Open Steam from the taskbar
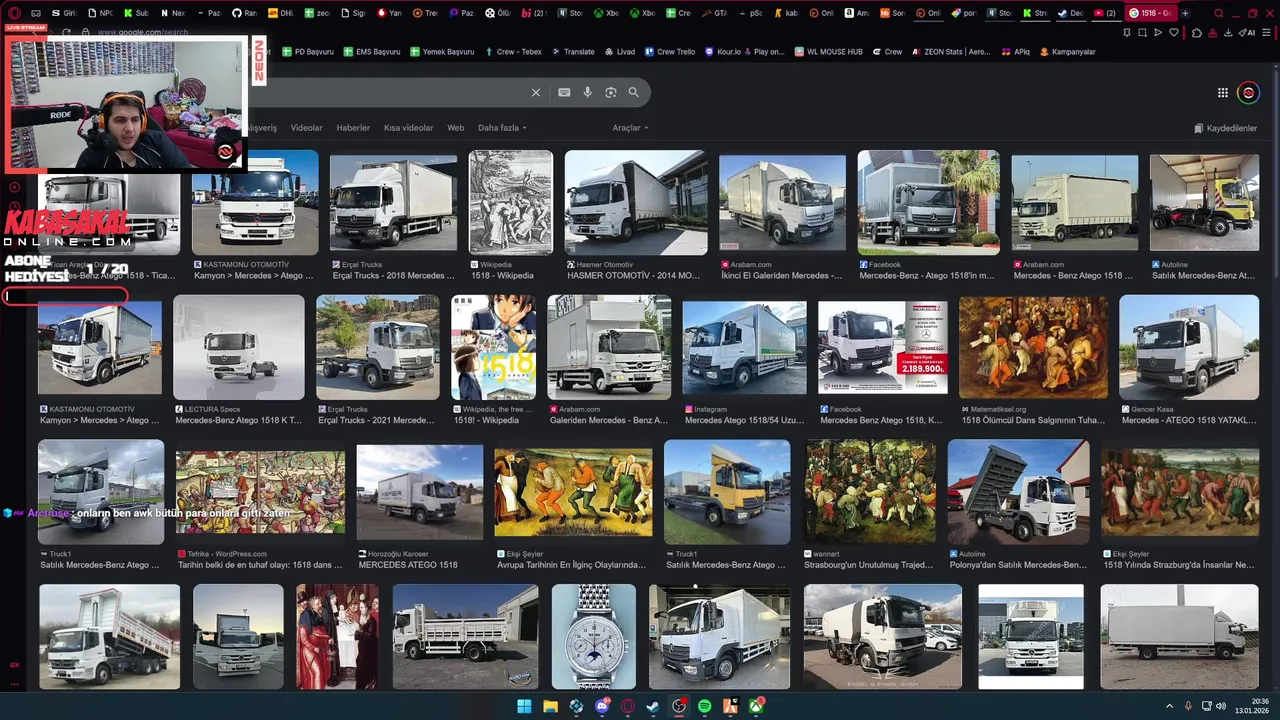 [x=653, y=706]
